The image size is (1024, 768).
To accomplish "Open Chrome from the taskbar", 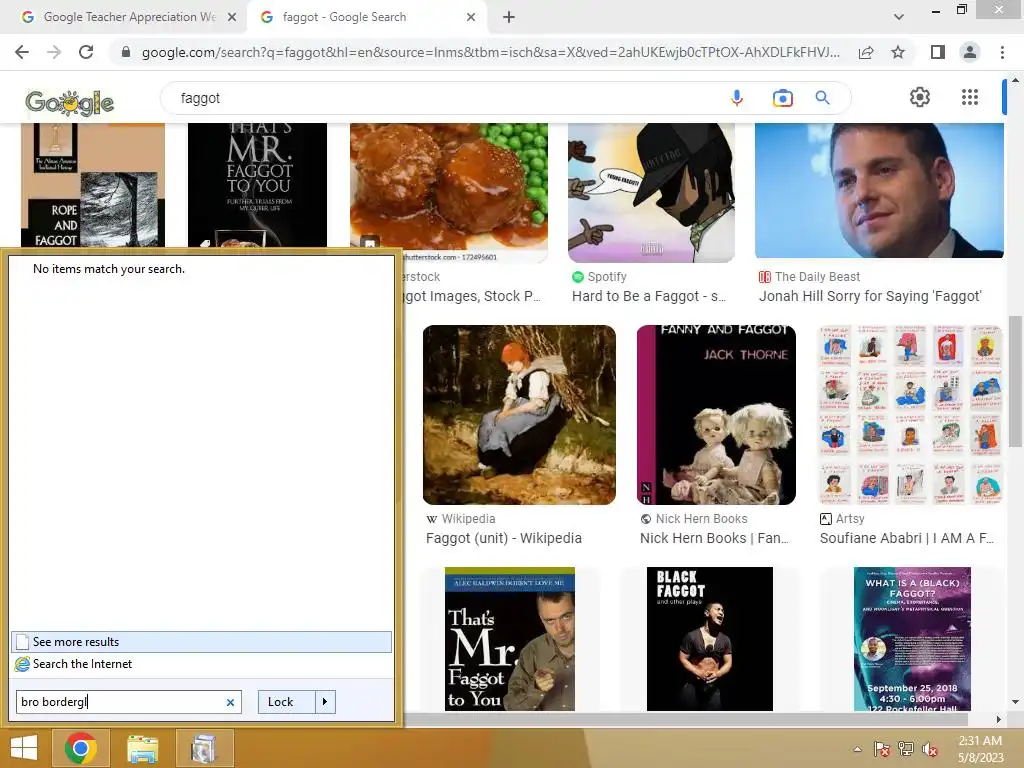I will (81, 748).
